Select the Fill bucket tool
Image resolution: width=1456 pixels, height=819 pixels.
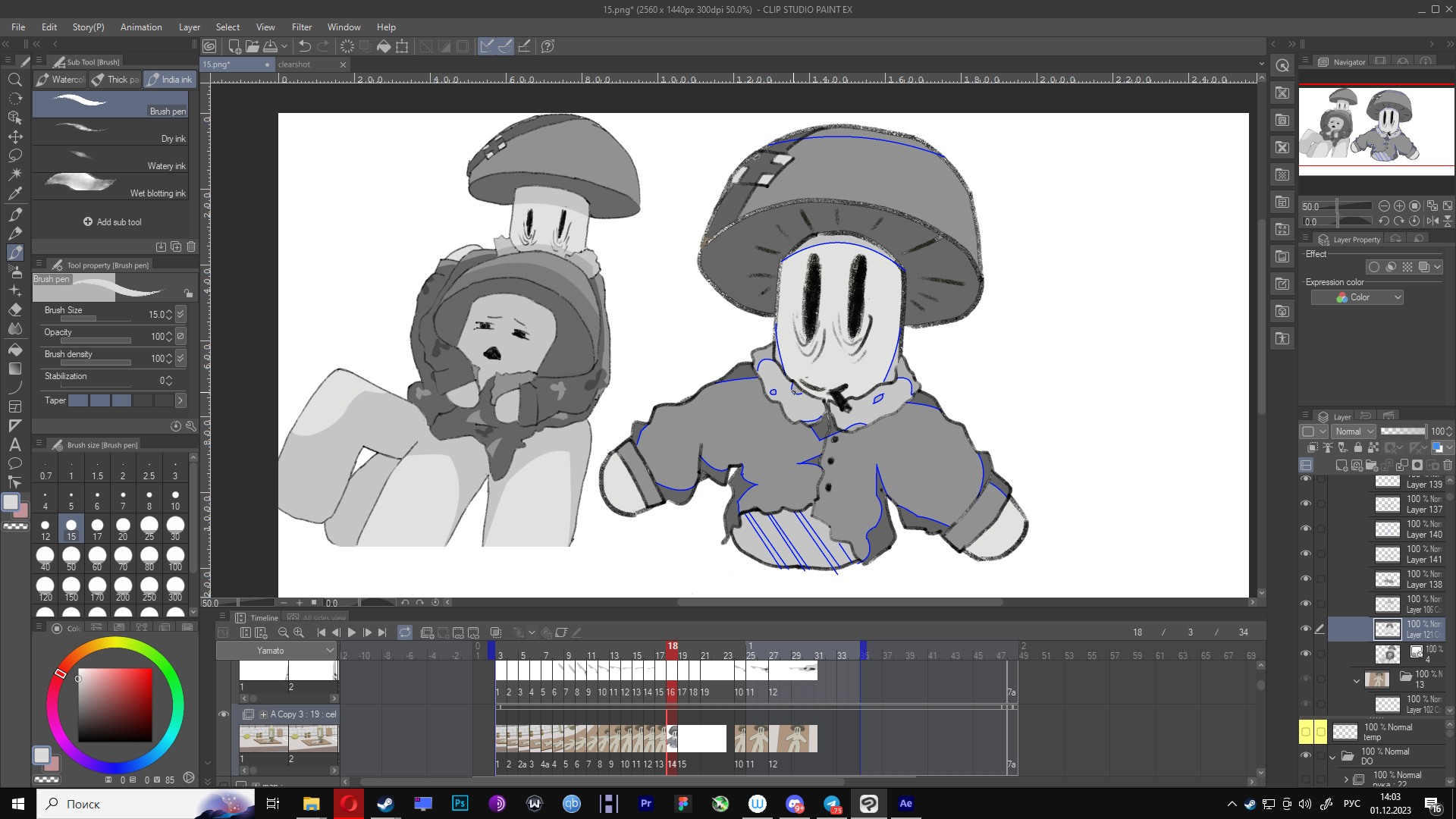coord(15,350)
